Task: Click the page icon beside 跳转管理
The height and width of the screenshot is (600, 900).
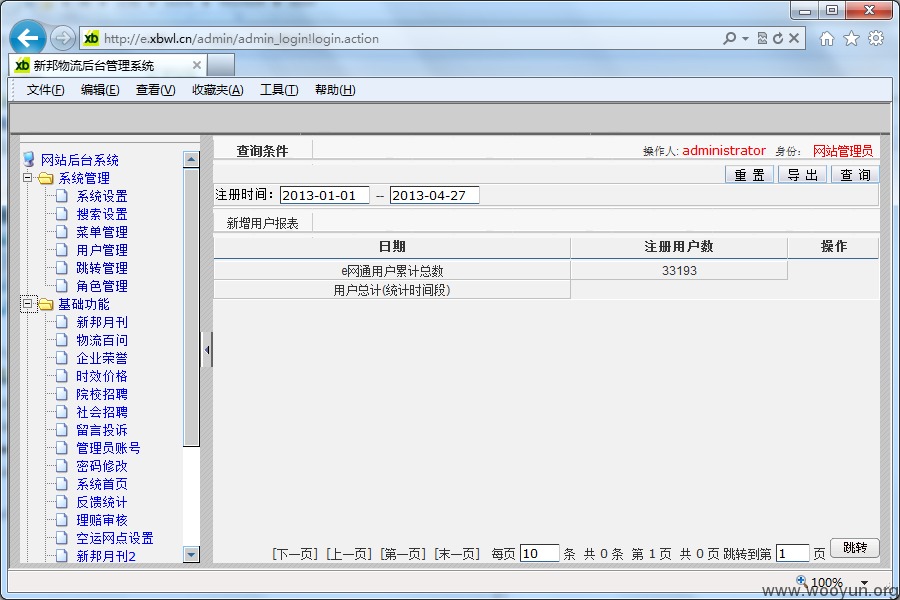Action: point(62,268)
